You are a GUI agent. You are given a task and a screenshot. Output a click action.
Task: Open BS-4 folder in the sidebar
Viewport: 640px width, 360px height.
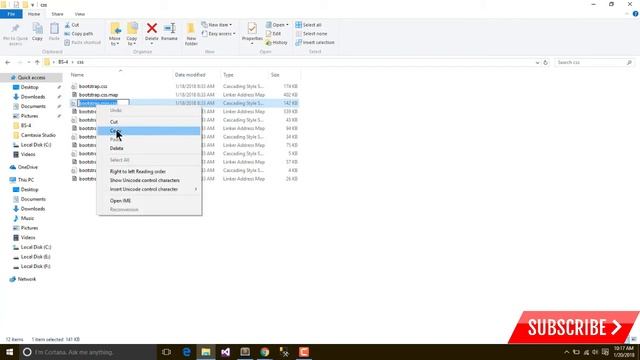coord(26,125)
